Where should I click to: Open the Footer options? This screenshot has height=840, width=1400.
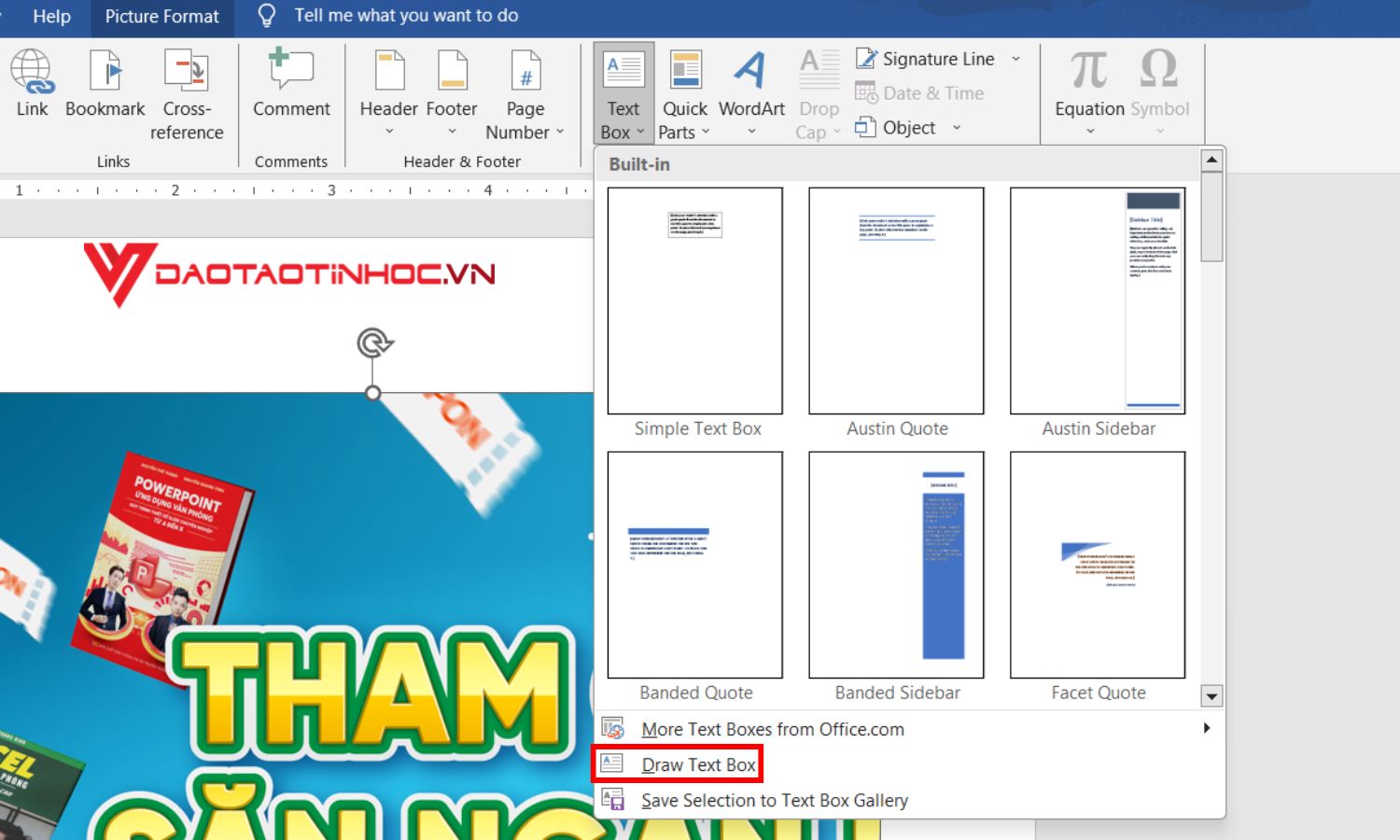tap(452, 94)
